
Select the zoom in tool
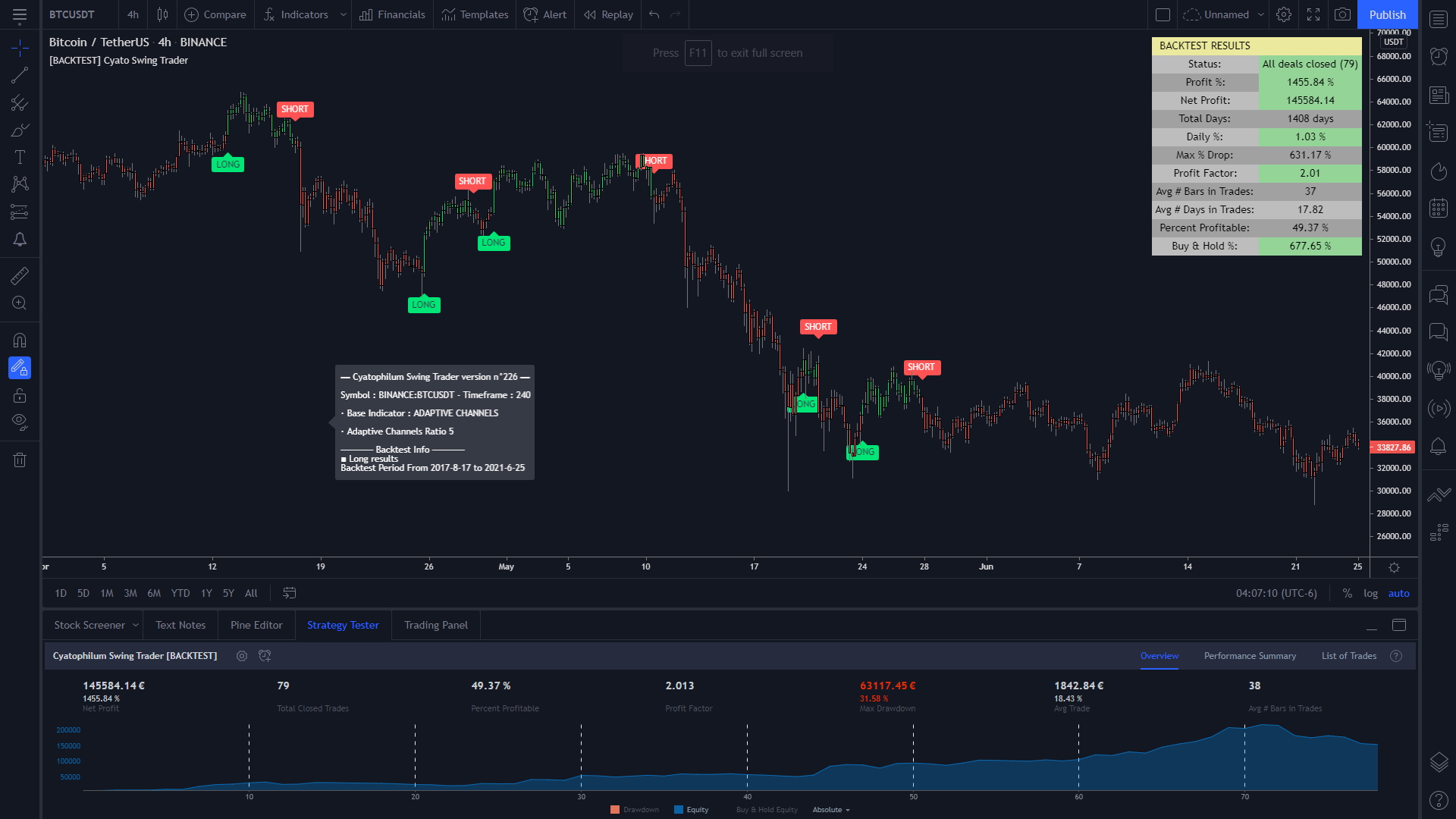tap(20, 303)
